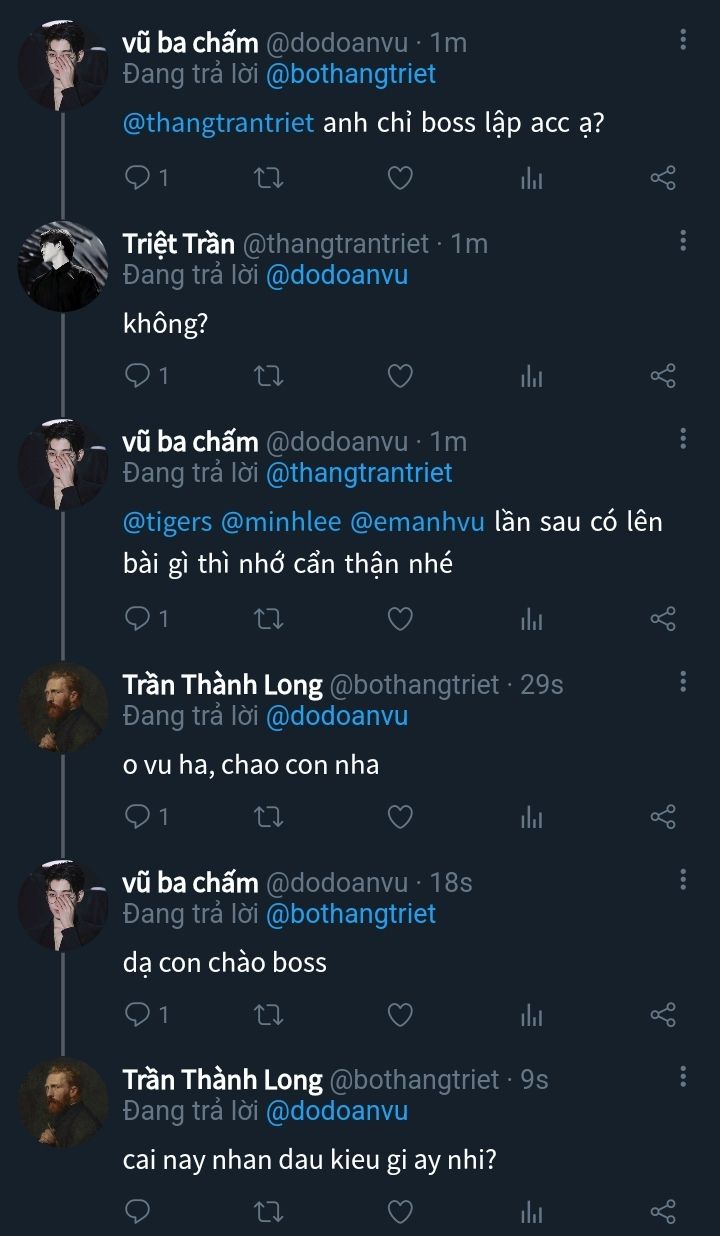Share the "không?" tweet by Triệt Trần
The width and height of the screenshot is (720, 1236).
coord(663,376)
